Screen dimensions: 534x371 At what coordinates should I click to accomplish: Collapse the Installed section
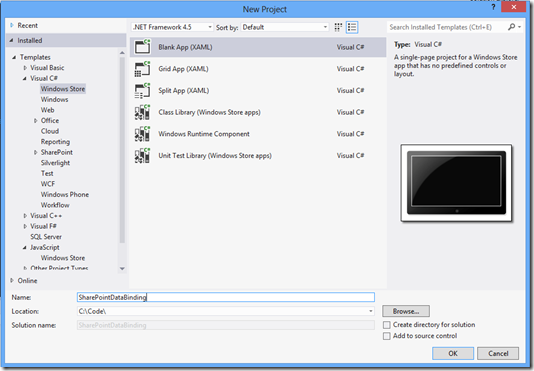pos(11,40)
